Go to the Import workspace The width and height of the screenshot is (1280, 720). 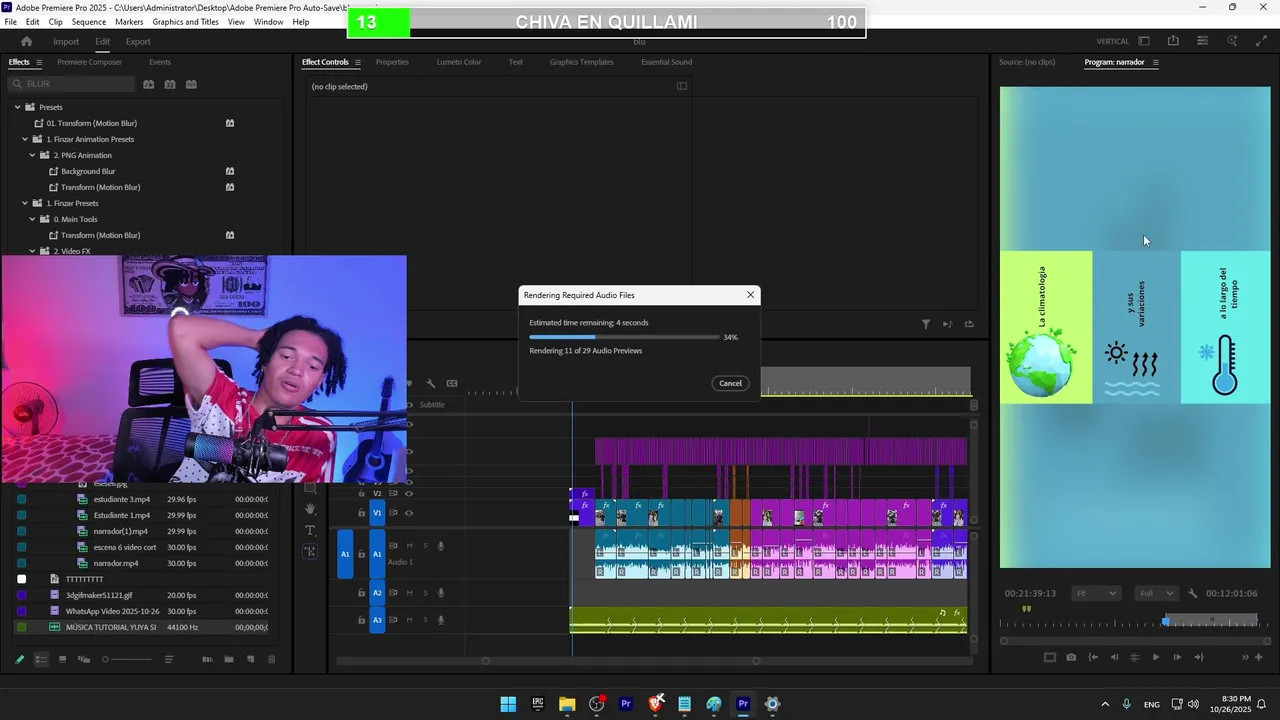pyautogui.click(x=66, y=41)
